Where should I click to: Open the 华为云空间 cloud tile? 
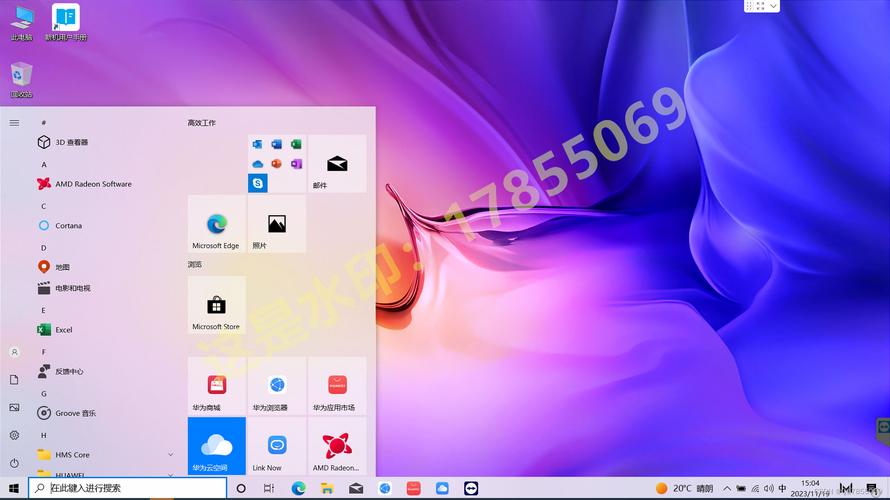click(216, 446)
